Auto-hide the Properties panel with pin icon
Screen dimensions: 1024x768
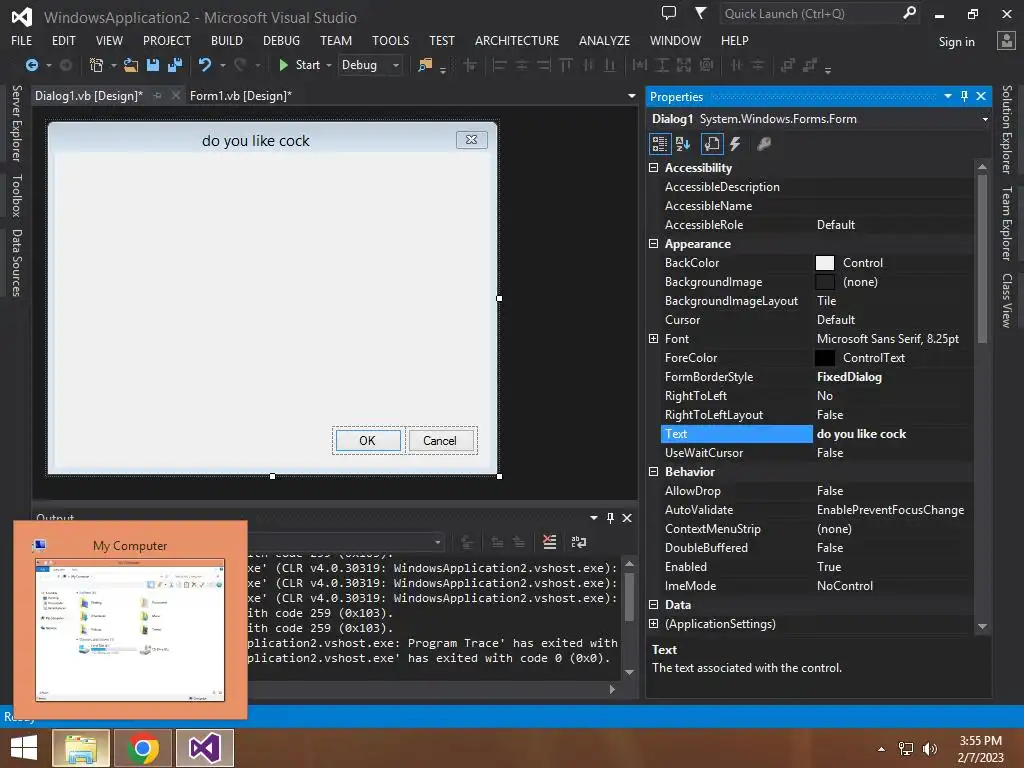(x=965, y=96)
